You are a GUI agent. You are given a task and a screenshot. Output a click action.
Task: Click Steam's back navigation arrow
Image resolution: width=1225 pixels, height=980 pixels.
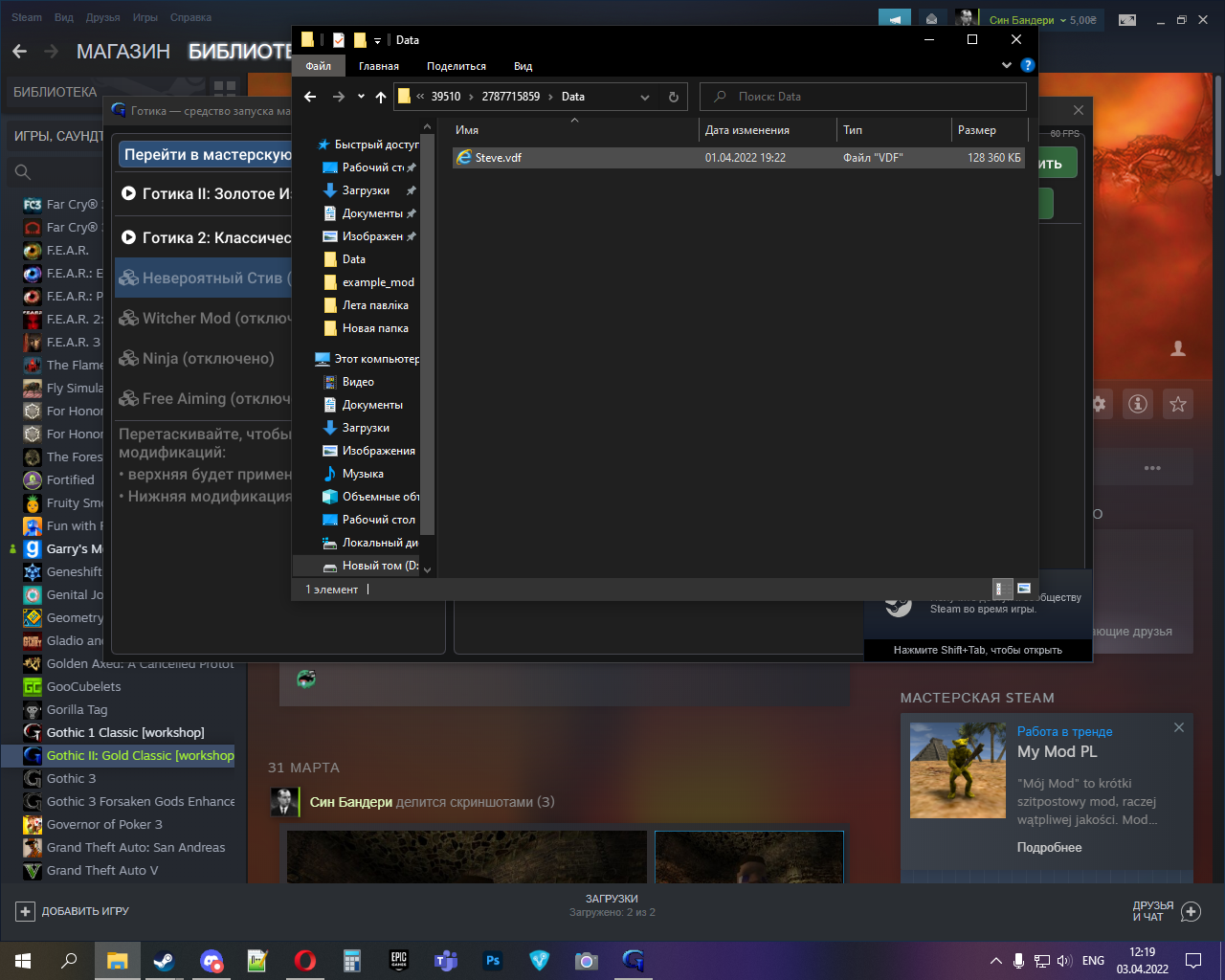(x=20, y=52)
